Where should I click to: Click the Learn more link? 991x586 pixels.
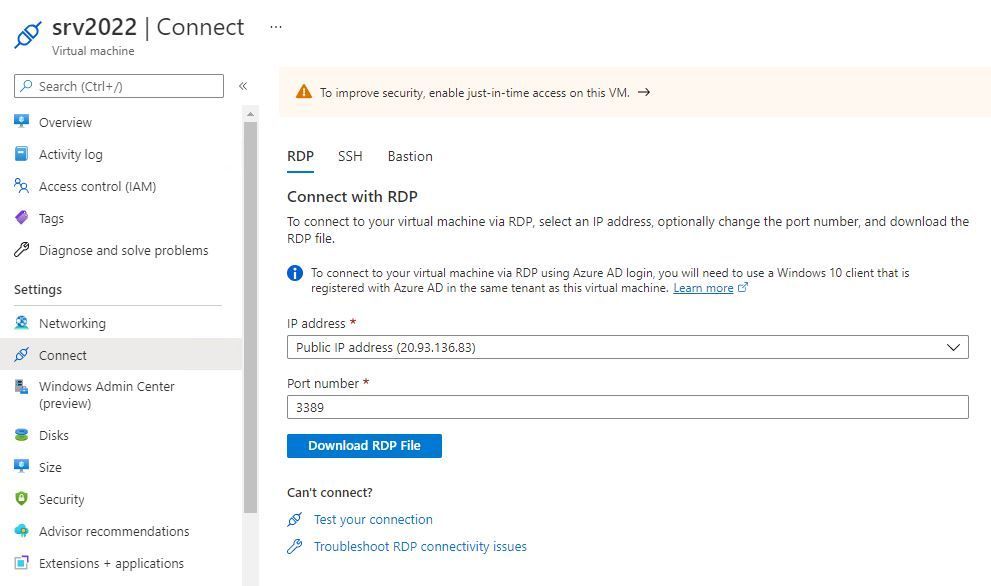pyautogui.click(x=703, y=288)
